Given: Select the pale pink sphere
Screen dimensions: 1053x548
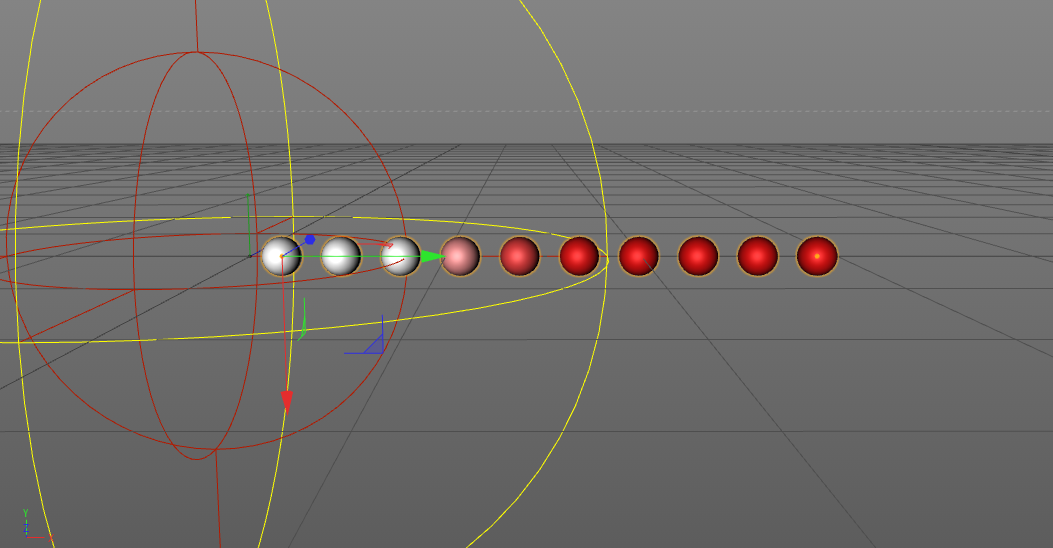Looking at the screenshot, I should pyautogui.click(x=460, y=256).
